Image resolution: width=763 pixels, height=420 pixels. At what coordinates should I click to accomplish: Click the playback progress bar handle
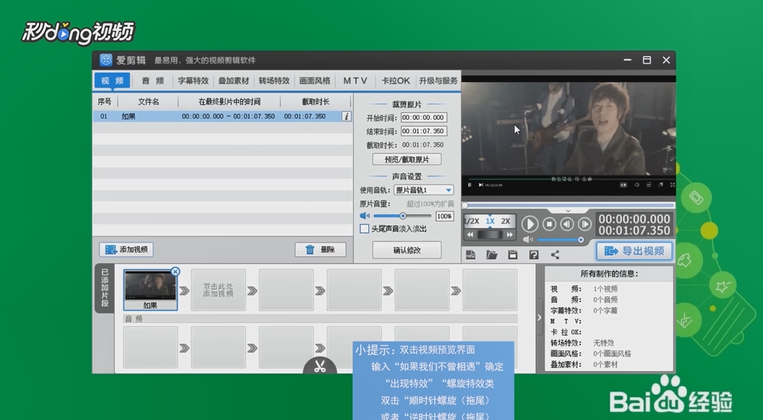[465, 205]
